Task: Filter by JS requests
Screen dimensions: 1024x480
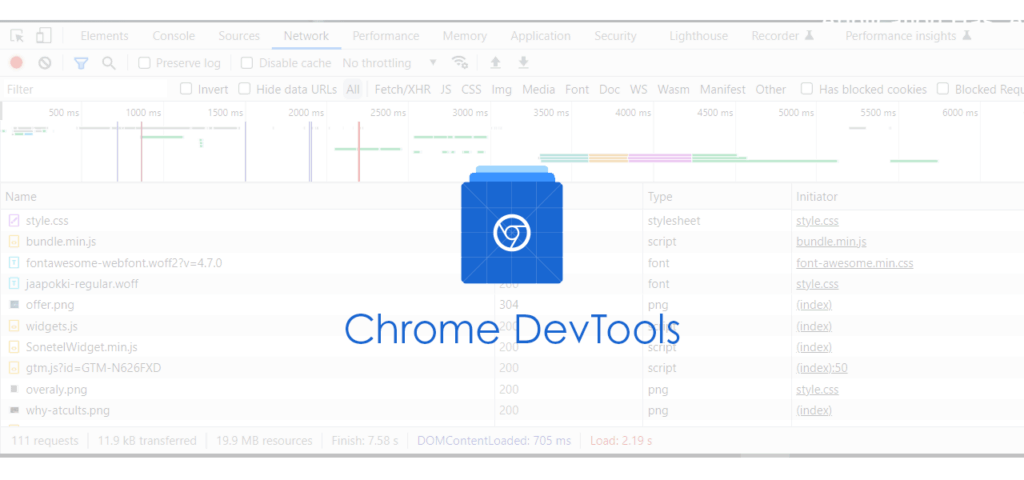Action: [x=446, y=89]
